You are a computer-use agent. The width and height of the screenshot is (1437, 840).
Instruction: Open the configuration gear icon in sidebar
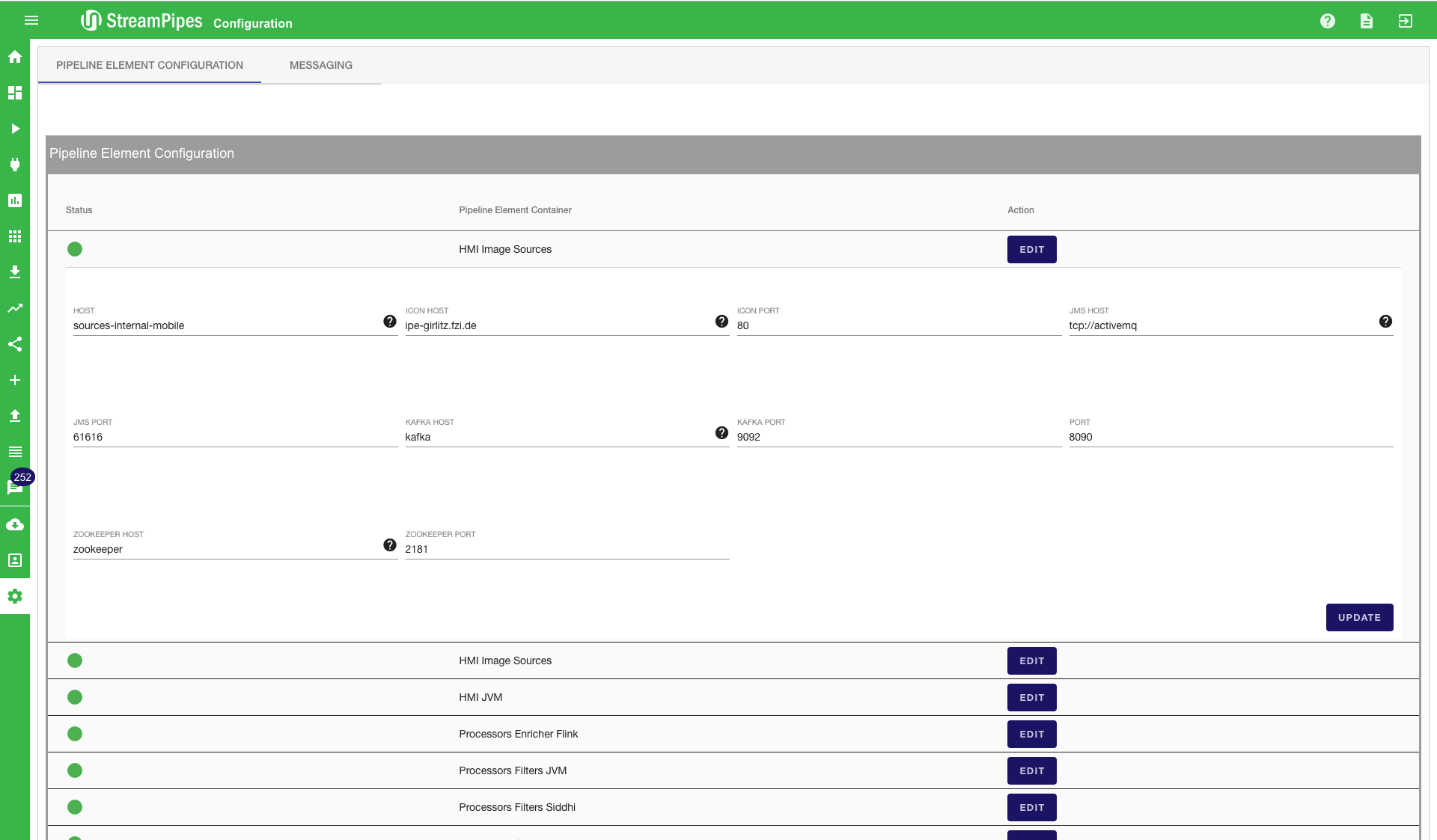[x=15, y=596]
